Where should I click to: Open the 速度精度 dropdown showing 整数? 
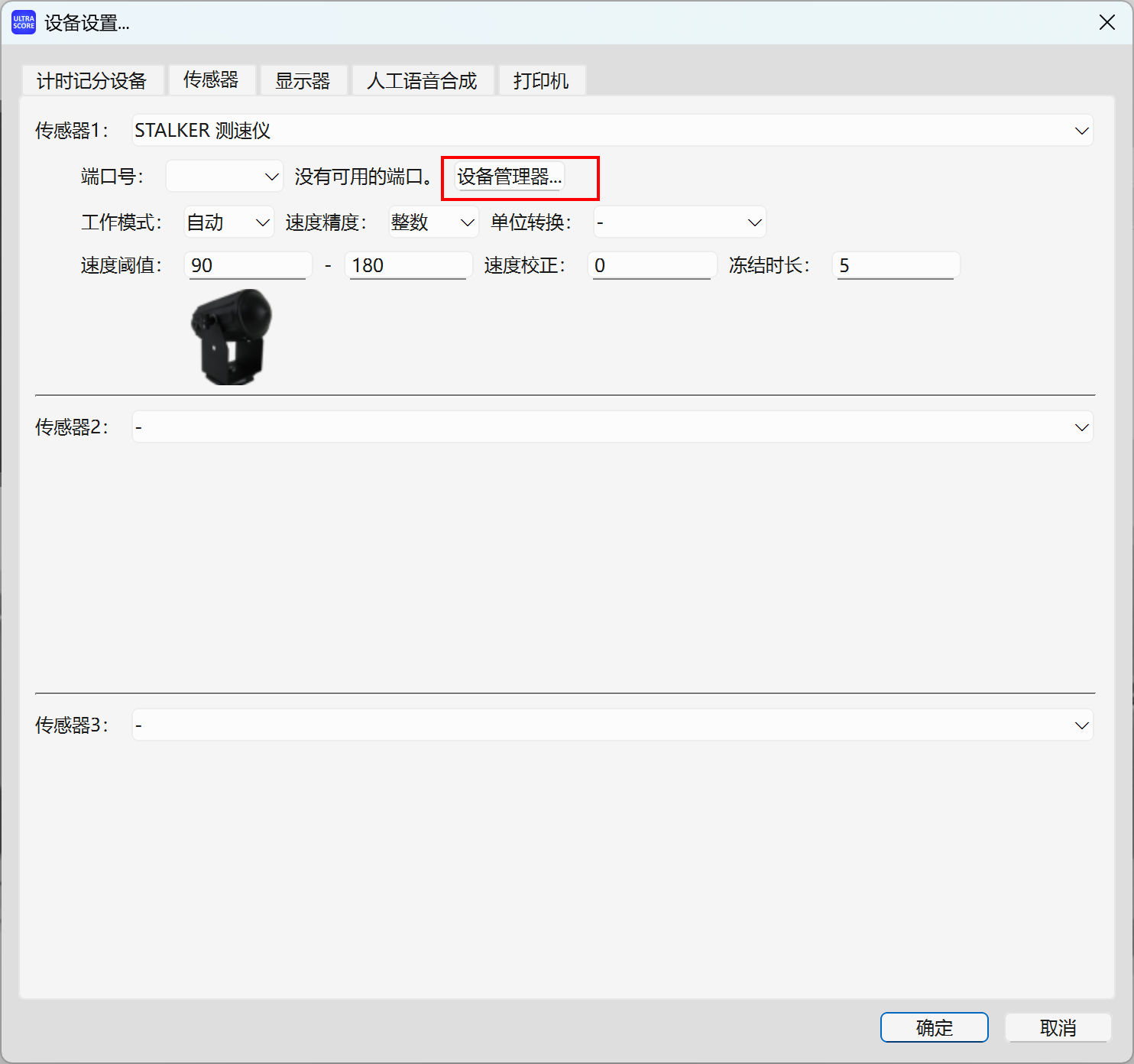434,222
